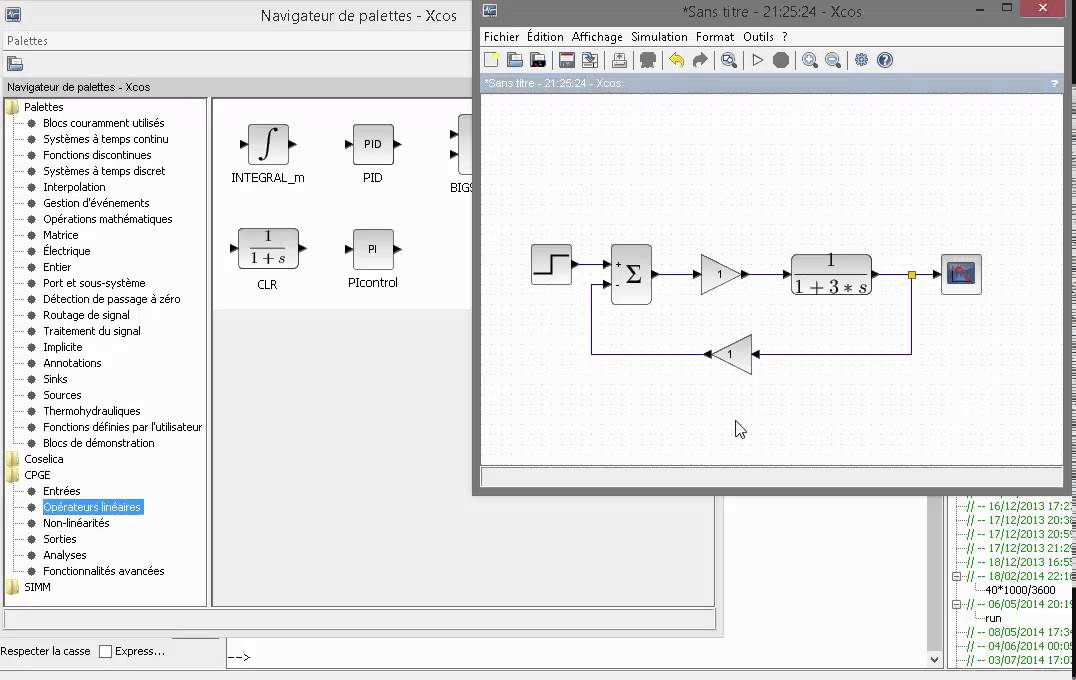Click the 40*1000/3600 history command
The width and height of the screenshot is (1076, 680).
click(1020, 590)
